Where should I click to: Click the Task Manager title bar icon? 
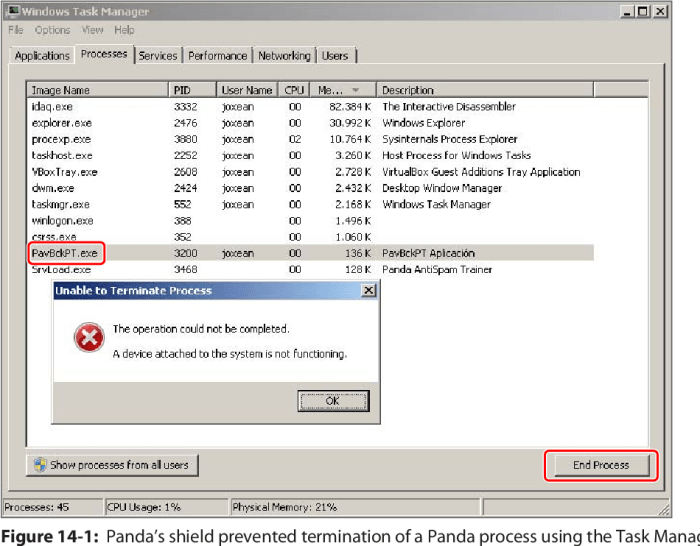[13, 11]
